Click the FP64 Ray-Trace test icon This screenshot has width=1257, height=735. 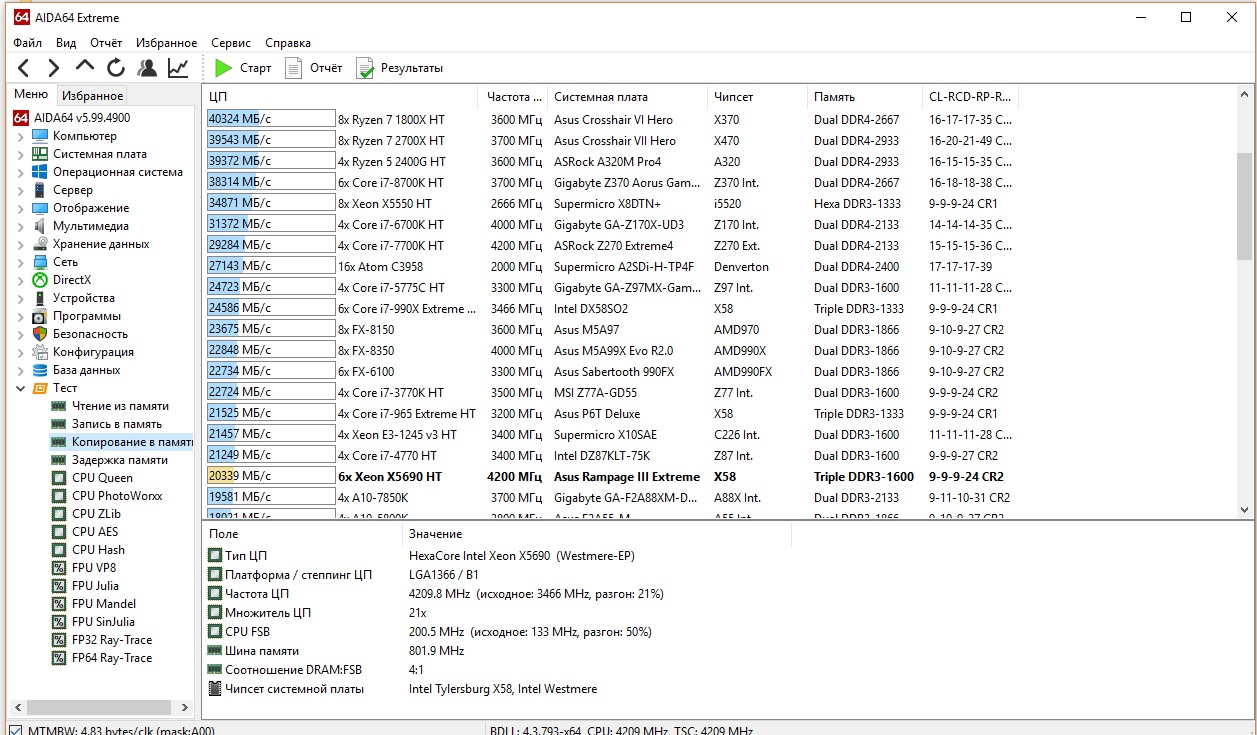pos(59,658)
